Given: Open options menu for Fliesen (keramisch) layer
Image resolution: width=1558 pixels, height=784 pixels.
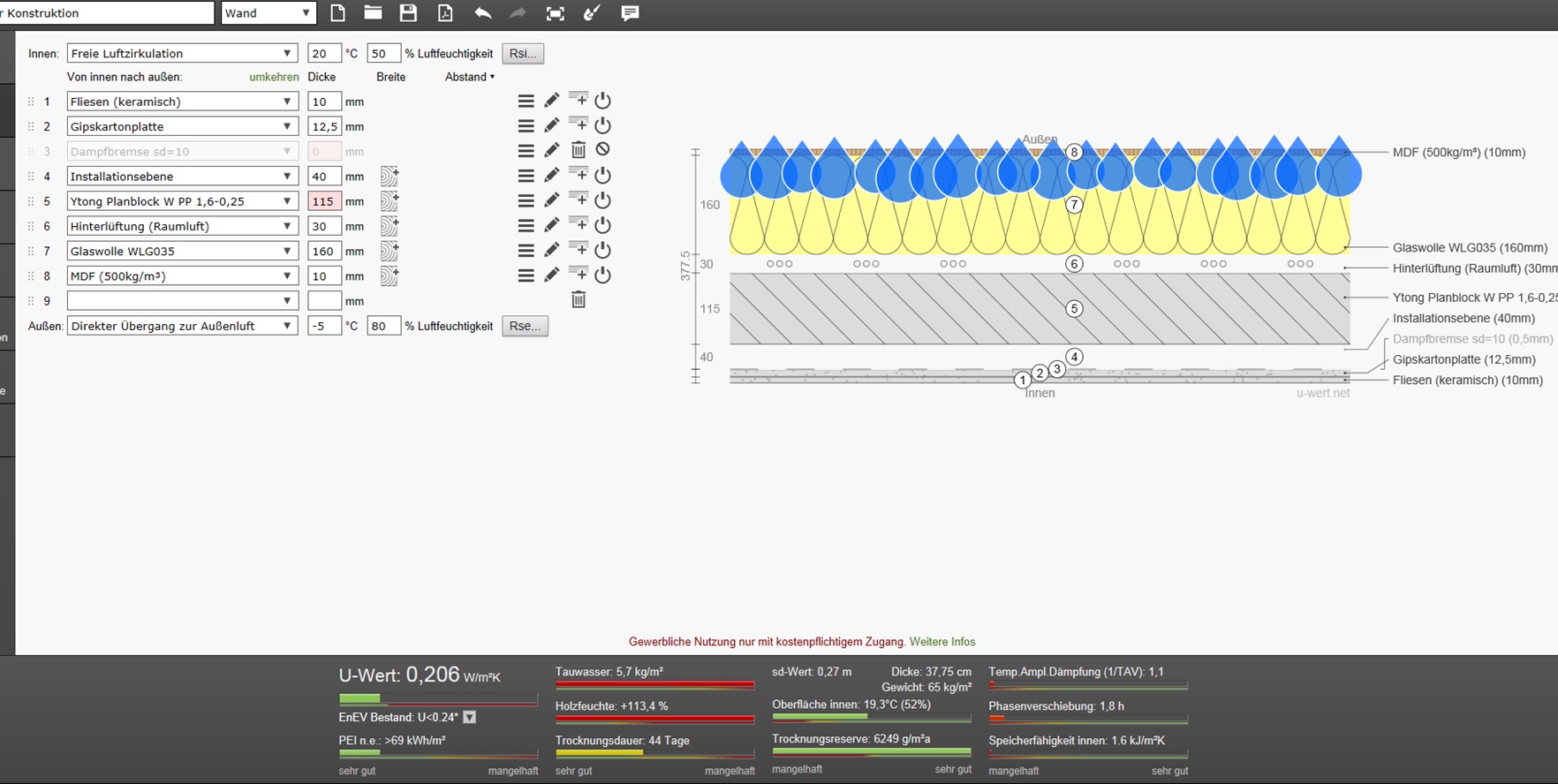Looking at the screenshot, I should coord(526,101).
